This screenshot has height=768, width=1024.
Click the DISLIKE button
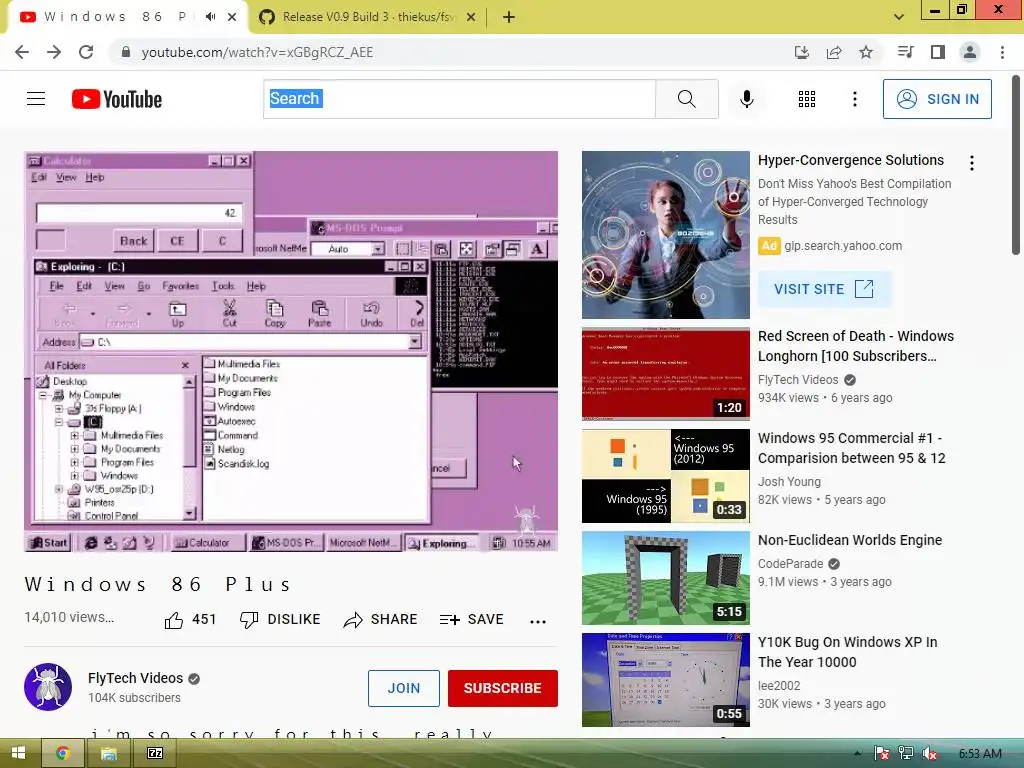[x=280, y=619]
